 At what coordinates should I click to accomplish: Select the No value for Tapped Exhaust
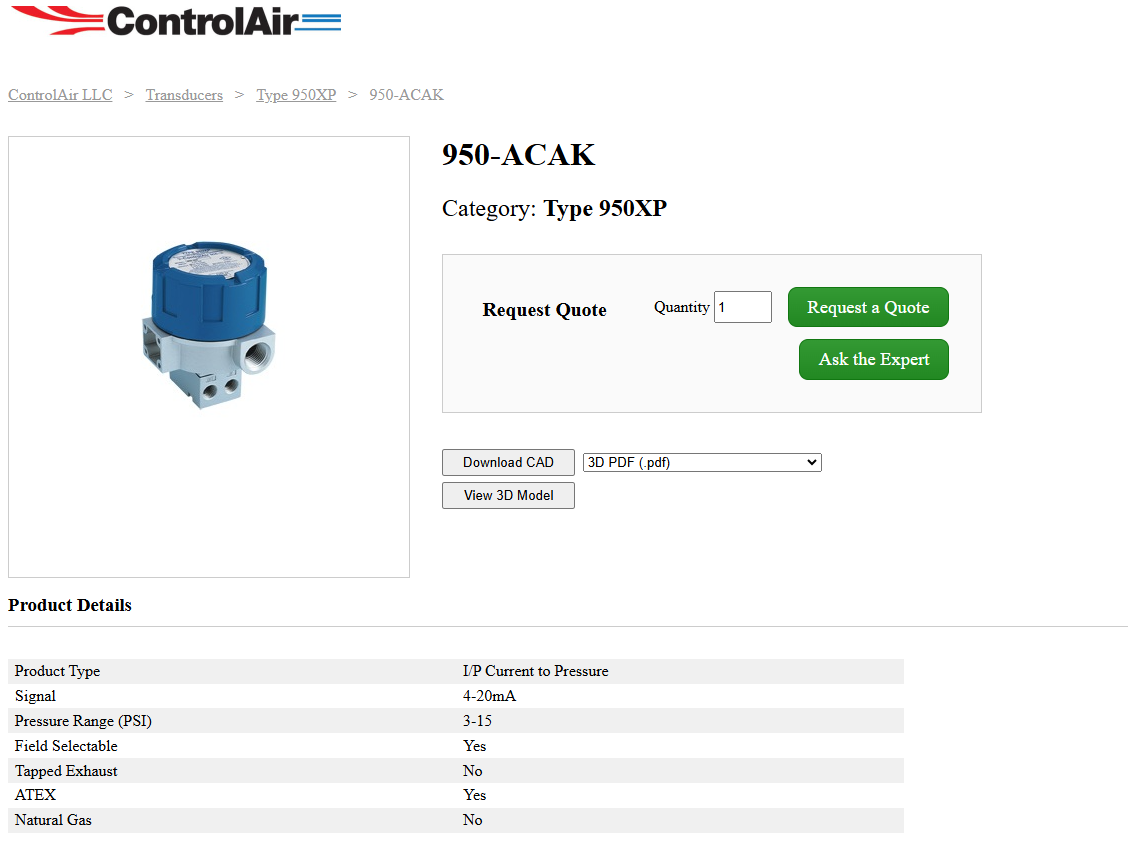click(473, 771)
